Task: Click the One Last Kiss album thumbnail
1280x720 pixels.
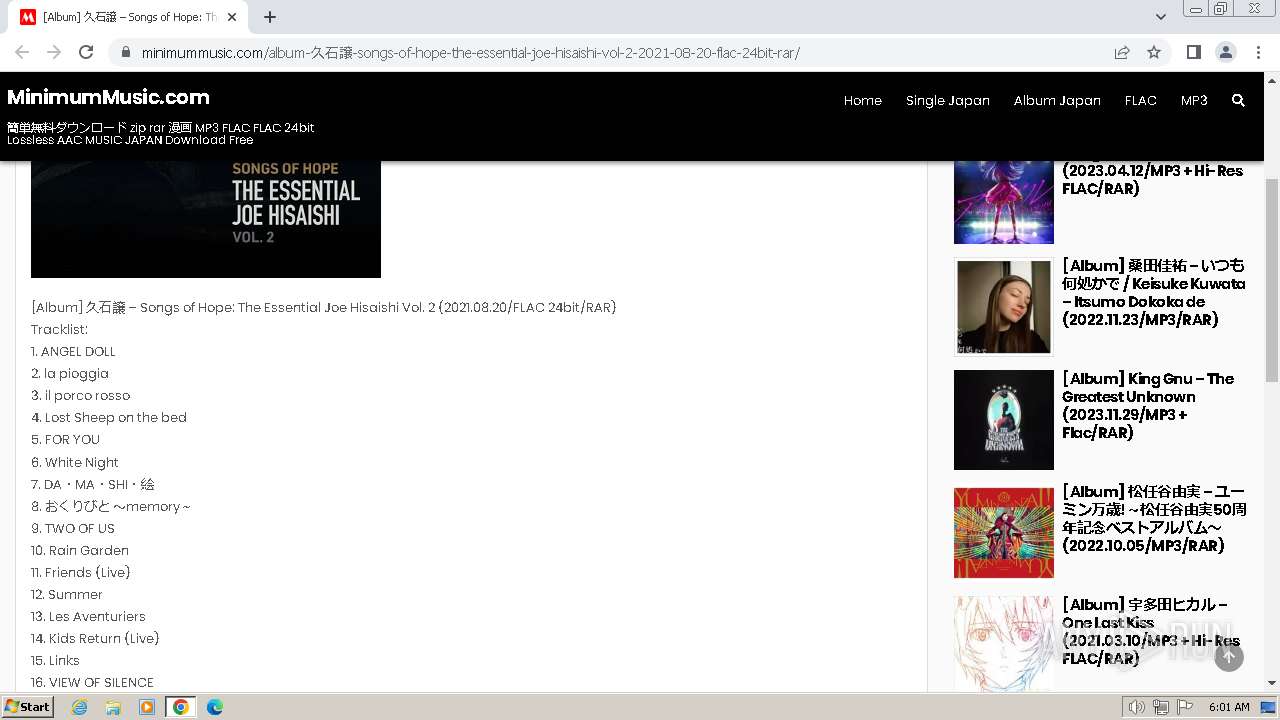Action: [x=1003, y=643]
